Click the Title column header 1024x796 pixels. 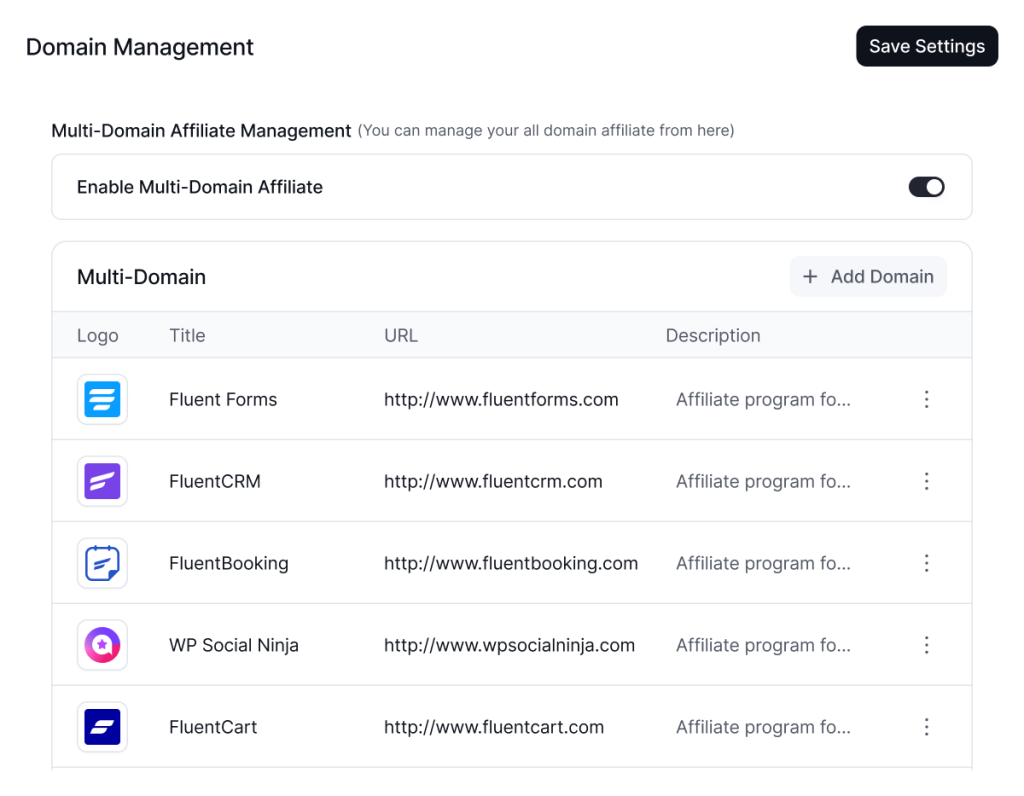(187, 336)
